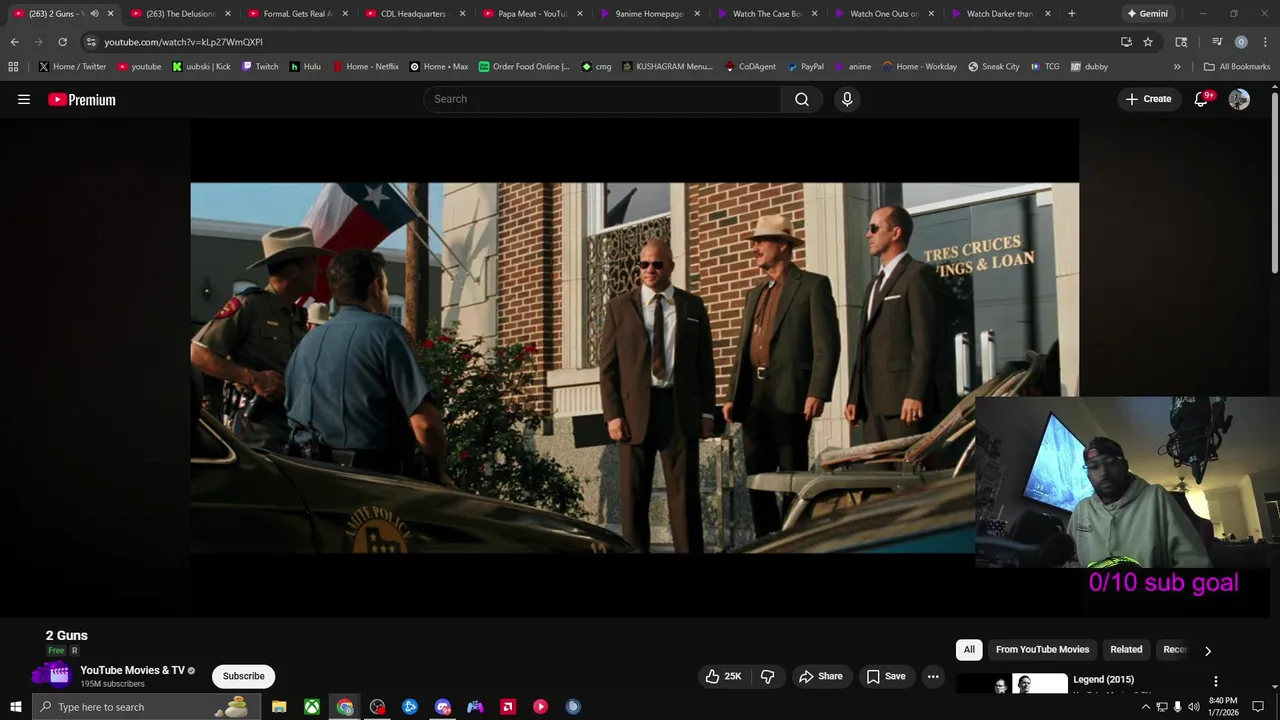
Task: Go to YouTube Premium home logo
Action: [82, 100]
